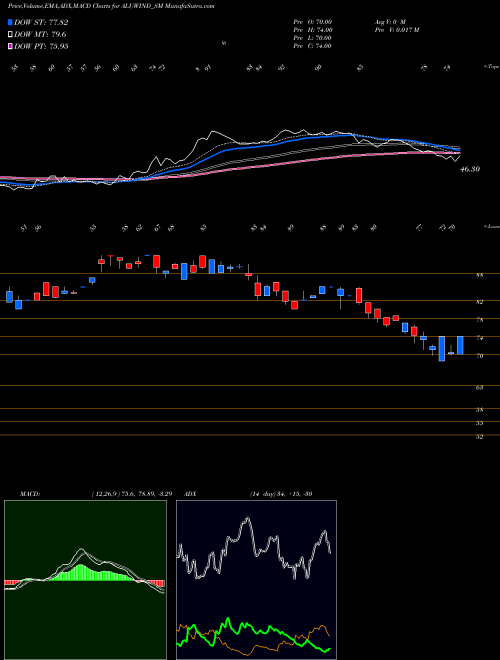Click the 'Pre V: 0.017 M' volume text

point(396,30)
